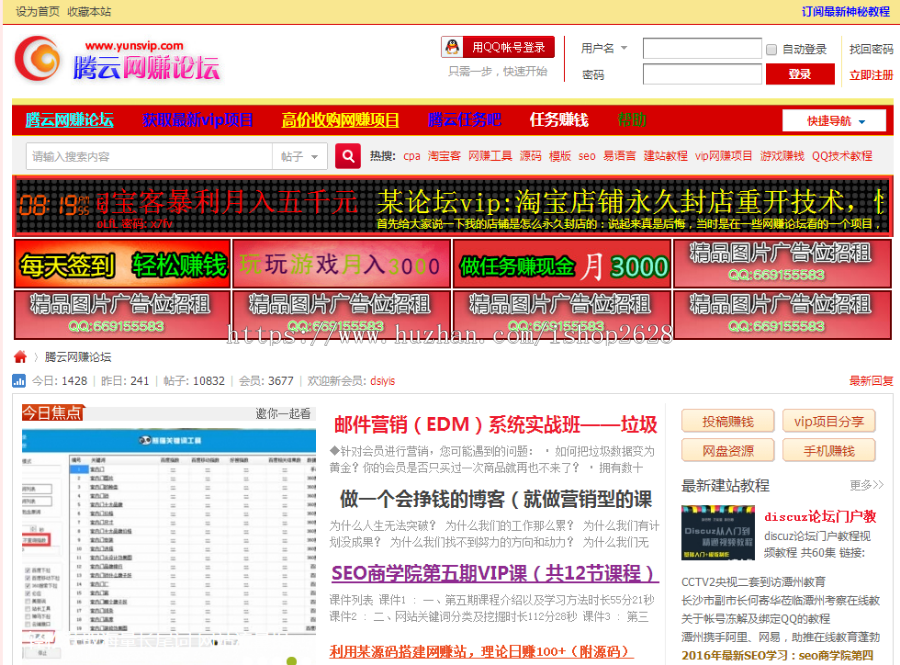The image size is (900, 665).
Task: Click the home icon in the breadcrumb bar
Action: [x=17, y=356]
